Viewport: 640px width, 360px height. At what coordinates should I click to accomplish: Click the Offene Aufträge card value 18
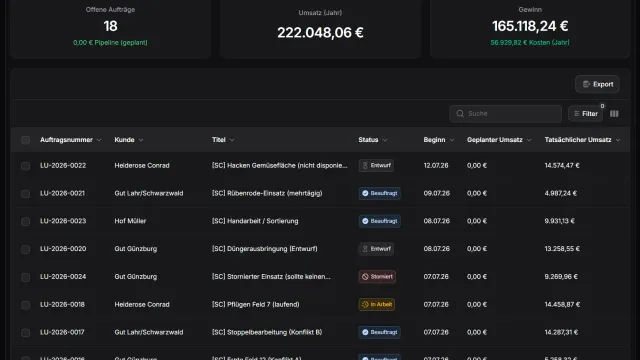tap(110, 26)
